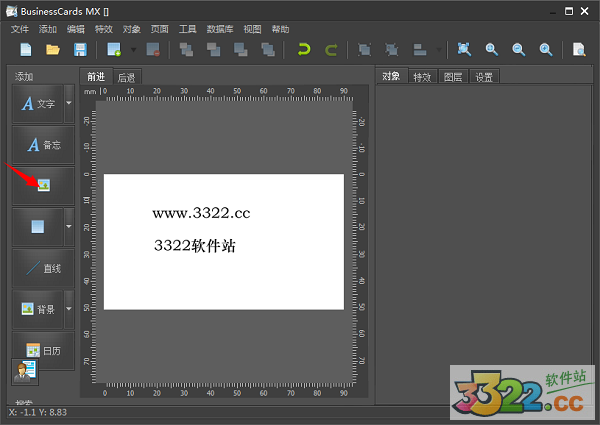Expand the dropdown beside 背景 background
600x425 pixels.
[69, 309]
